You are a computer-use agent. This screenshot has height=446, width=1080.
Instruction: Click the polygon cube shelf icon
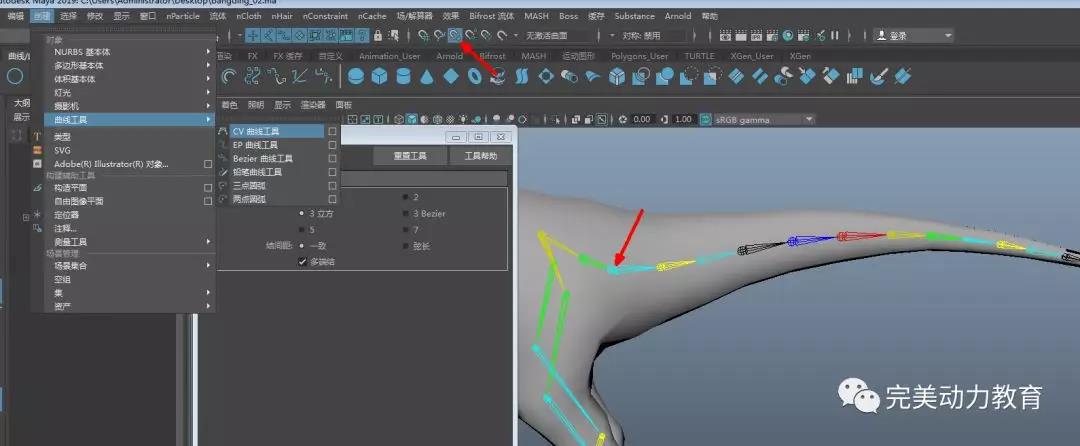[380, 76]
